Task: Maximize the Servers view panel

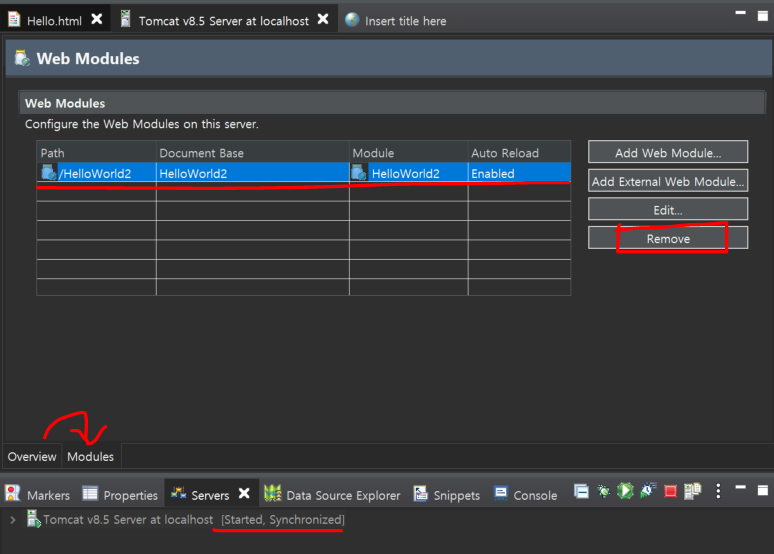Action: (x=763, y=490)
